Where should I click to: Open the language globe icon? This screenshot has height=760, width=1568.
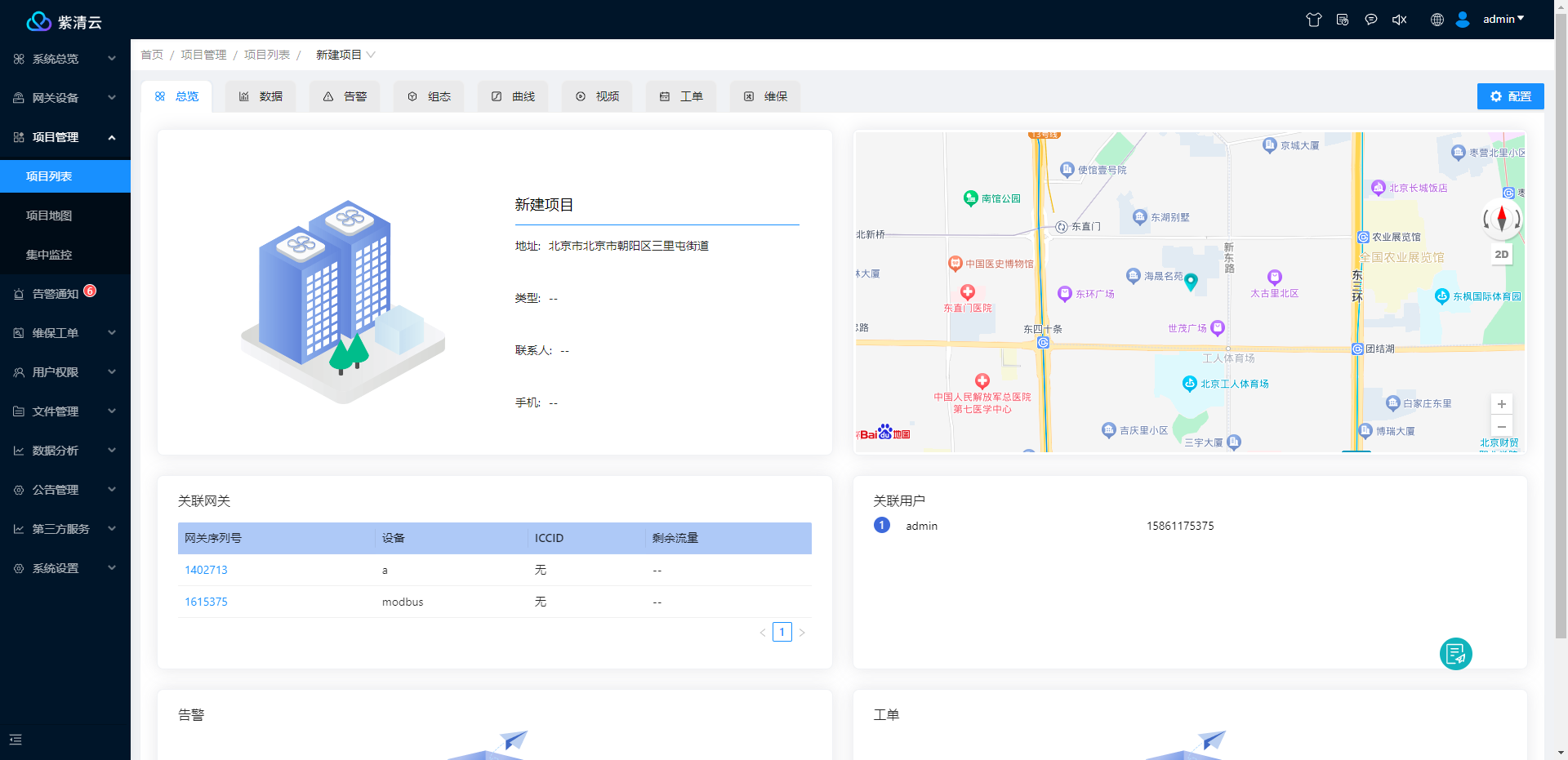[1437, 20]
